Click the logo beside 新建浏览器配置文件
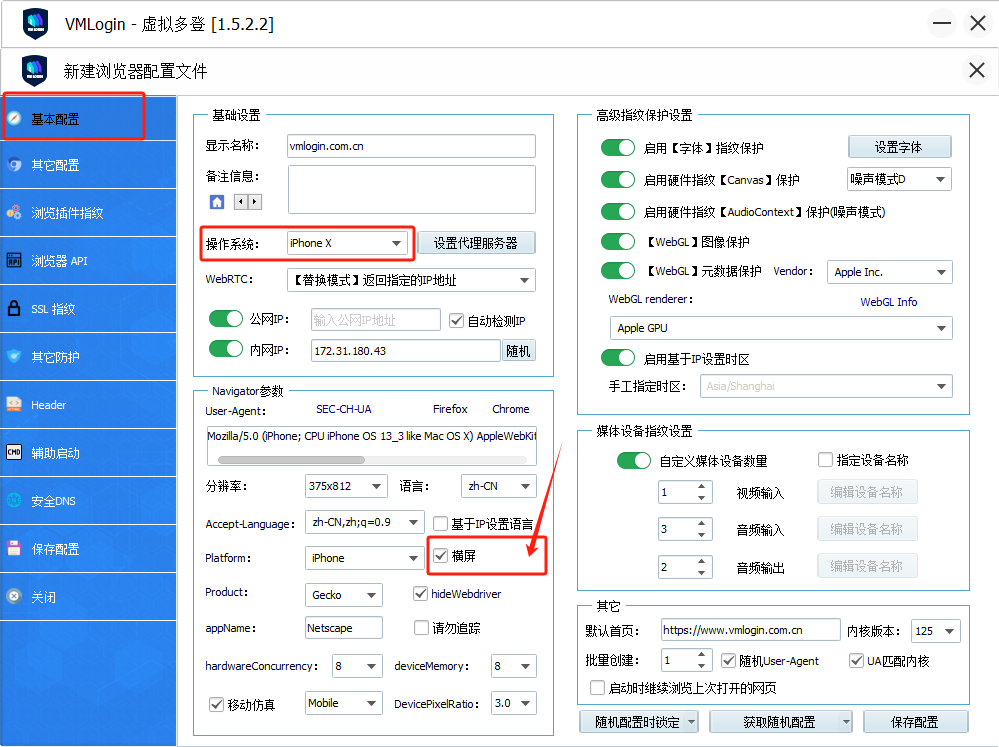The height and width of the screenshot is (747, 999). tap(34, 71)
